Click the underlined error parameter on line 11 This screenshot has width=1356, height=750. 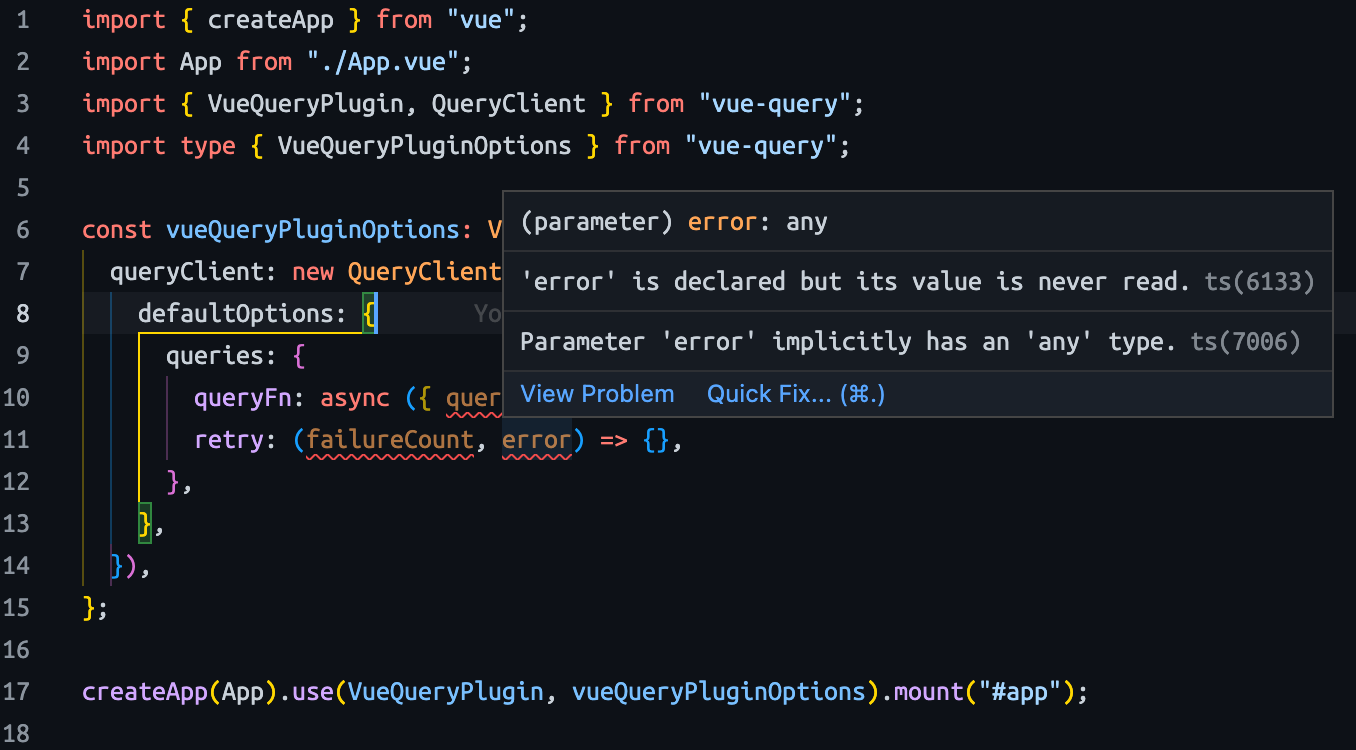point(536,439)
